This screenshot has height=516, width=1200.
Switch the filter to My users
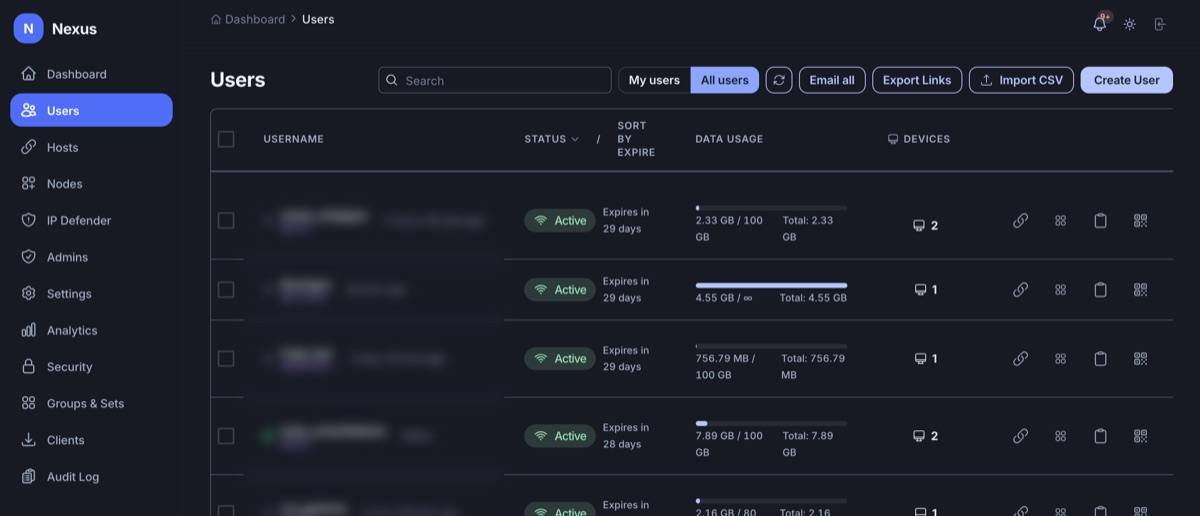[654, 80]
